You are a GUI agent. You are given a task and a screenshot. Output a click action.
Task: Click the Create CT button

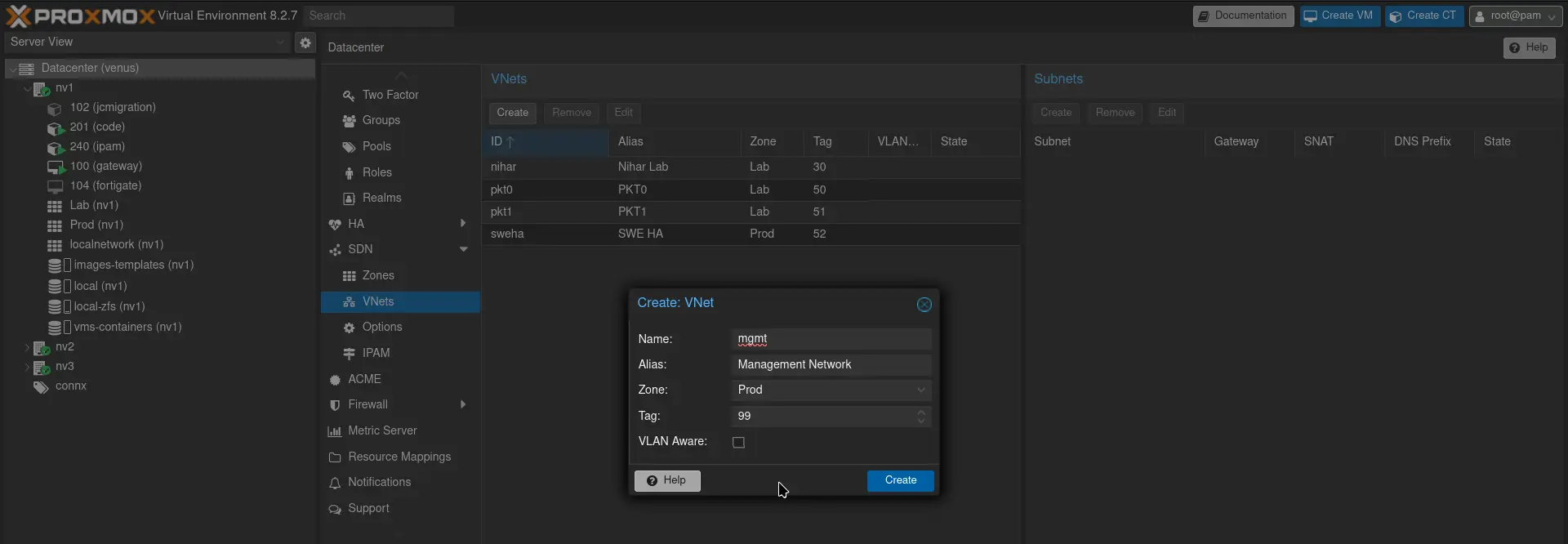pyautogui.click(x=1424, y=16)
